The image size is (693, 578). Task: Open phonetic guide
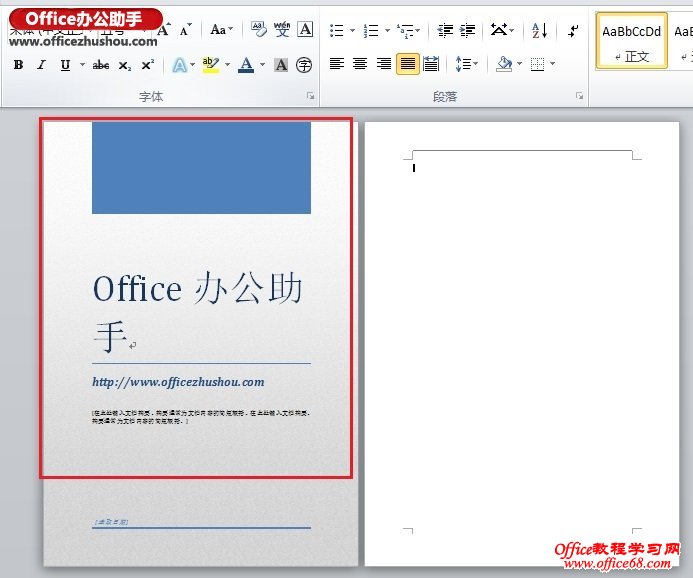pos(282,29)
